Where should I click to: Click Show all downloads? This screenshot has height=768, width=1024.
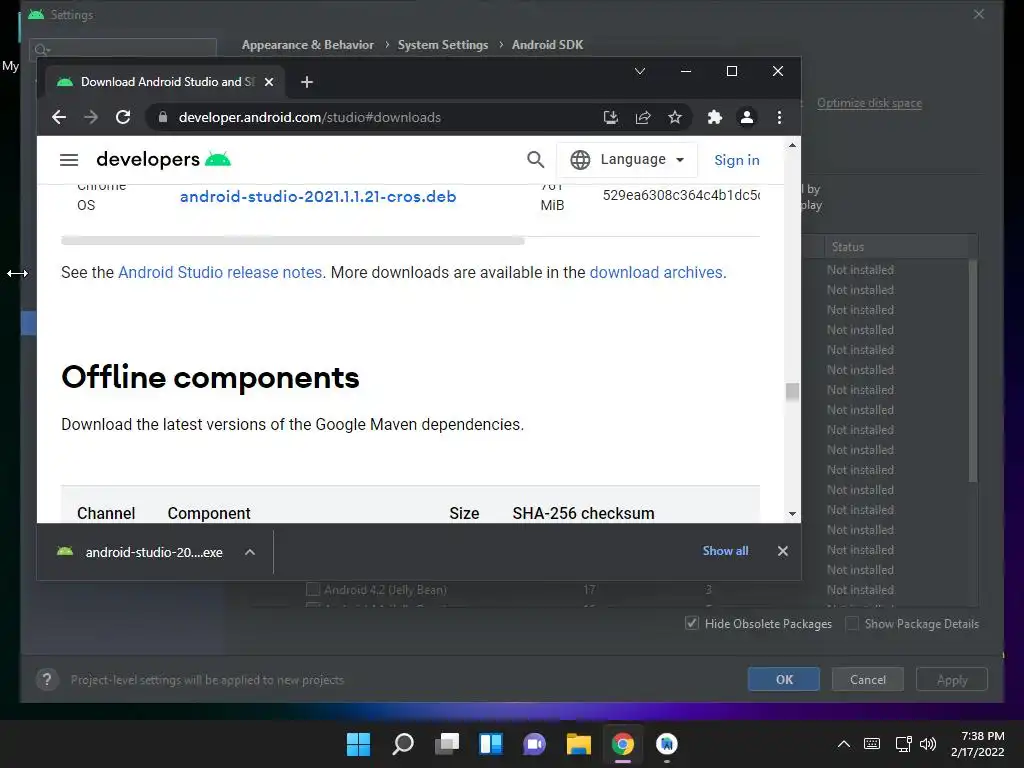point(725,551)
